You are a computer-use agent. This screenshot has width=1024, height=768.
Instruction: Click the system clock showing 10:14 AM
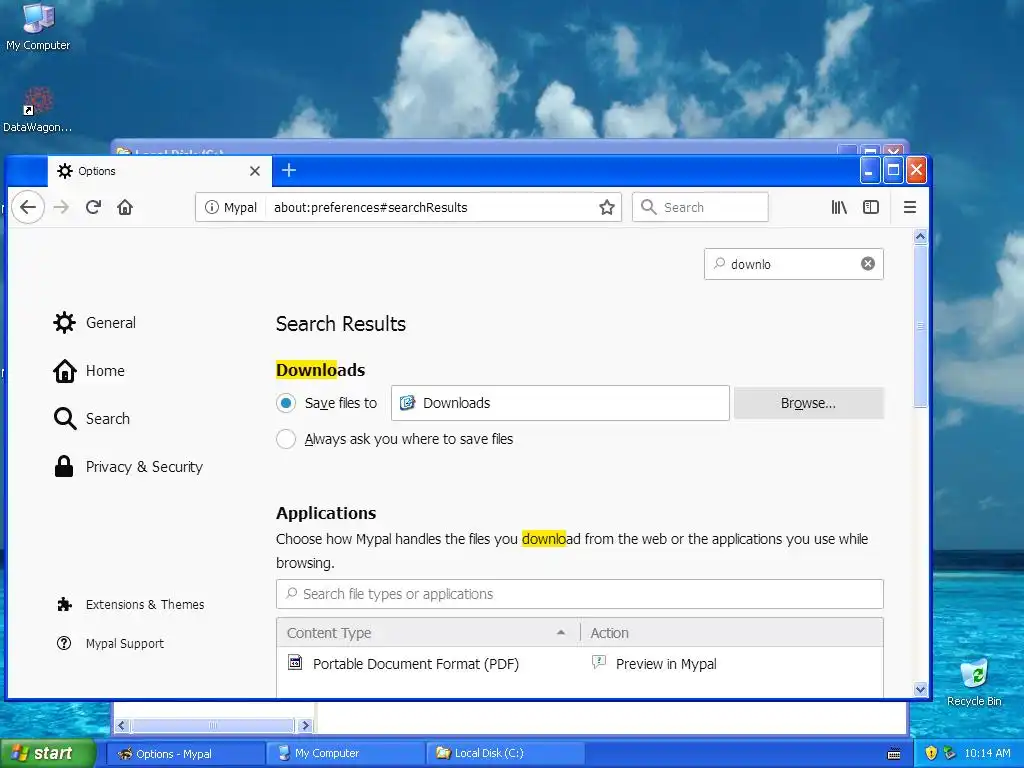(x=987, y=754)
